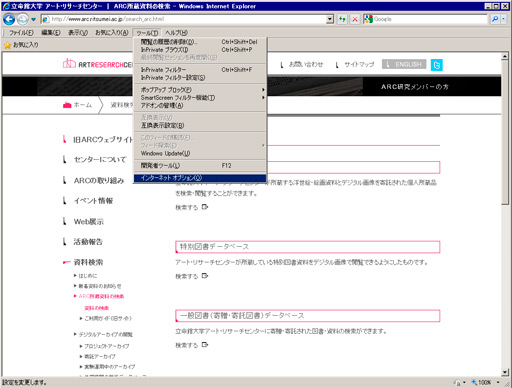This screenshot has width=512, height=388.
Task: Open the ヘルプ(H) menu
Action: (x=176, y=33)
